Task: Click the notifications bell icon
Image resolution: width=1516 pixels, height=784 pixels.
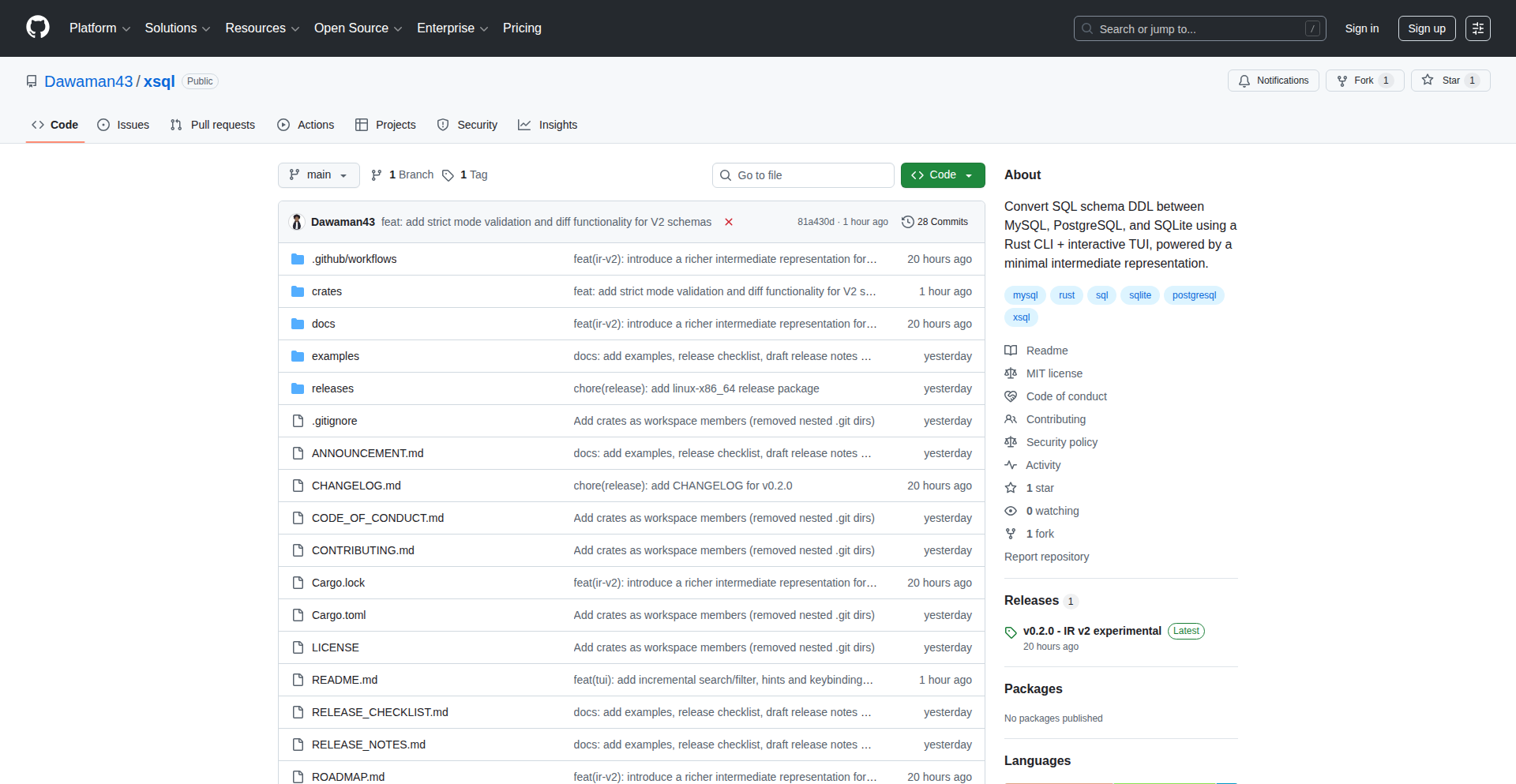Action: 1244,81
